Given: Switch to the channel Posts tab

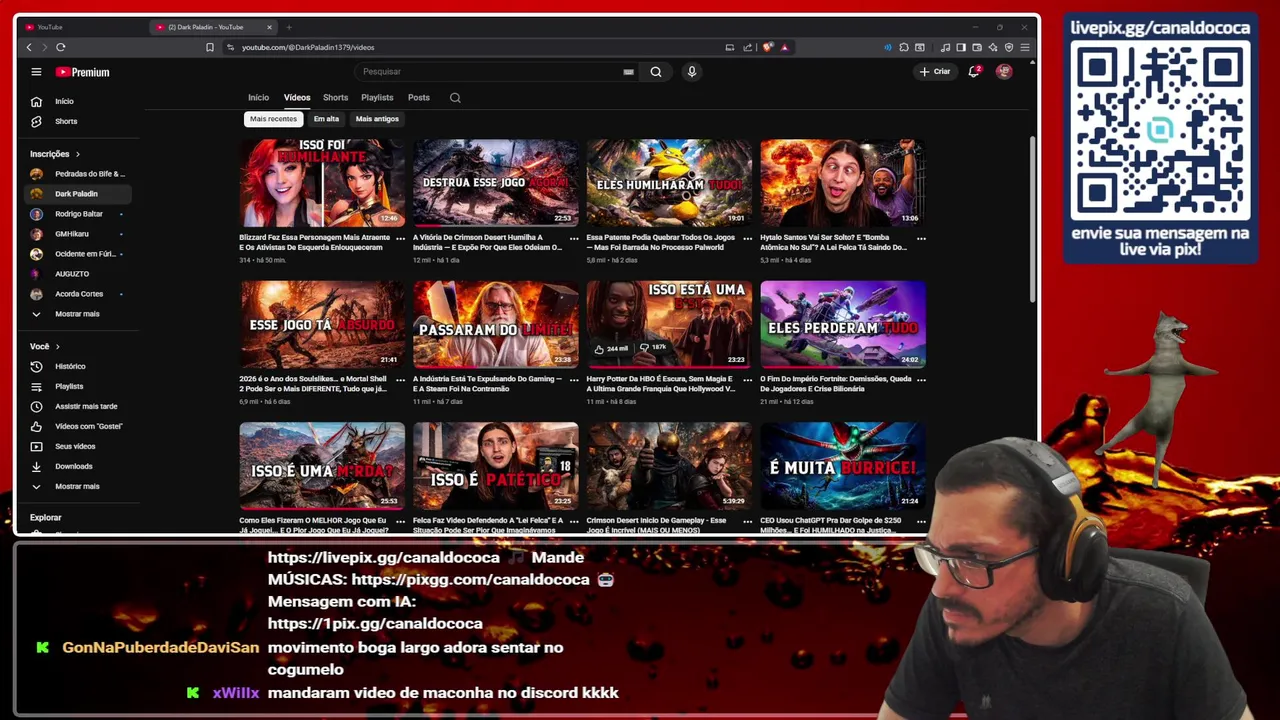Looking at the screenshot, I should tap(419, 98).
